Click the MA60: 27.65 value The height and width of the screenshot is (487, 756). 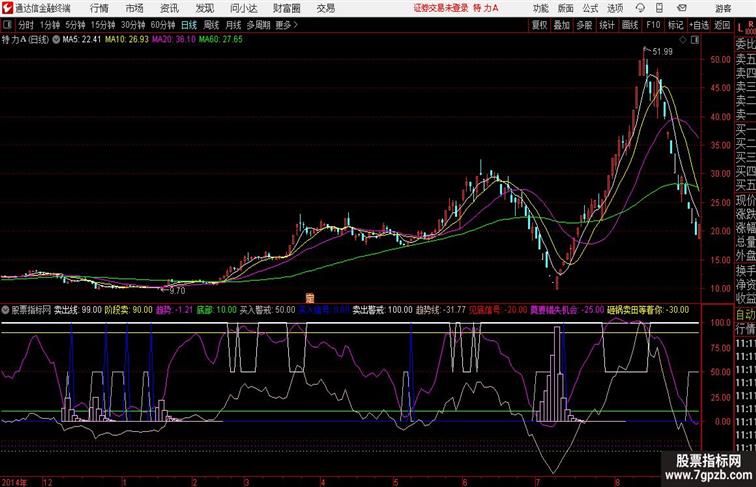(x=221, y=40)
